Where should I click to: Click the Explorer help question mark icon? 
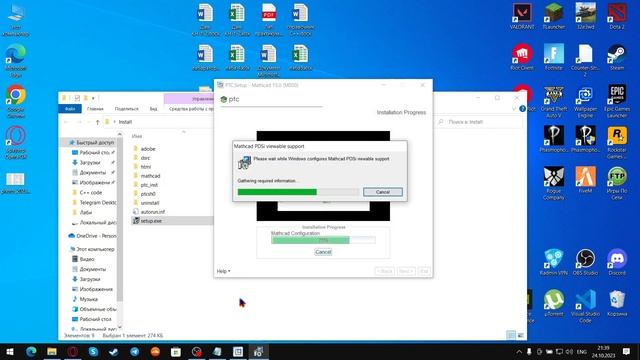[x=522, y=109]
